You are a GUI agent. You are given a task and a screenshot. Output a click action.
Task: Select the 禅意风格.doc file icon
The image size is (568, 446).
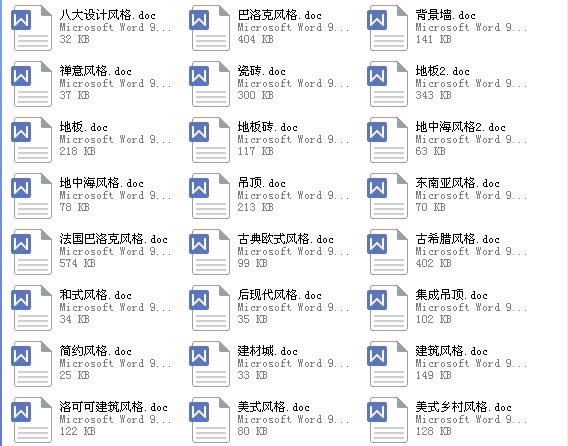tap(32, 84)
